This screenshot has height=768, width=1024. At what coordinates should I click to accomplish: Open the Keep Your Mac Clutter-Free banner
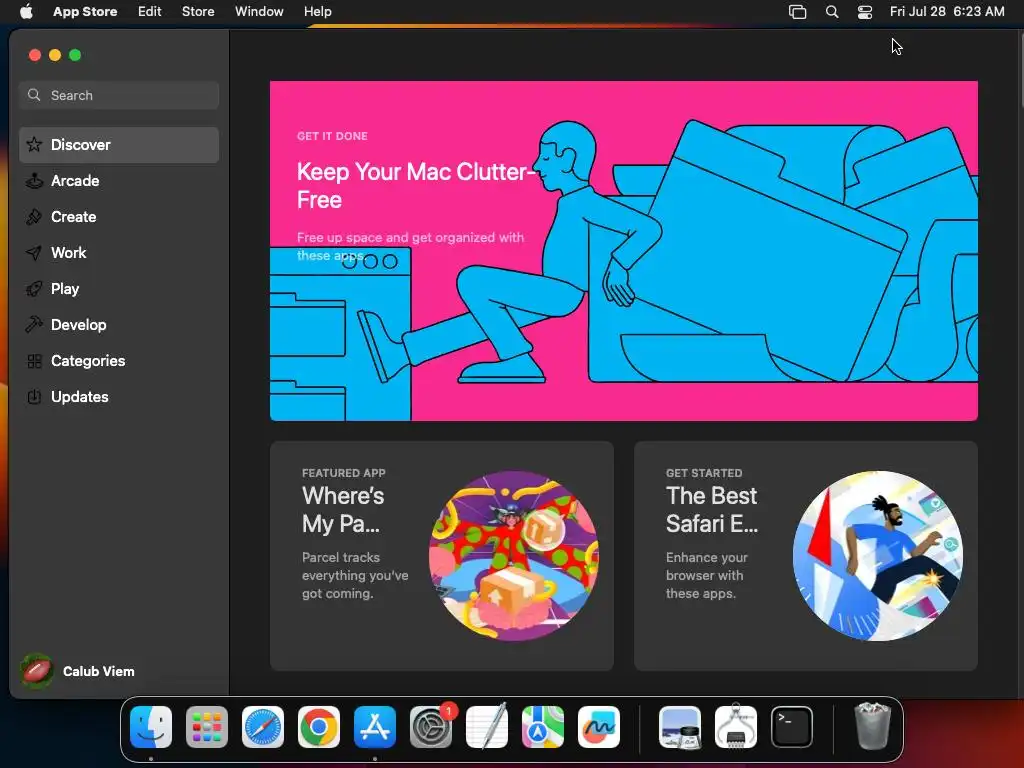point(624,251)
